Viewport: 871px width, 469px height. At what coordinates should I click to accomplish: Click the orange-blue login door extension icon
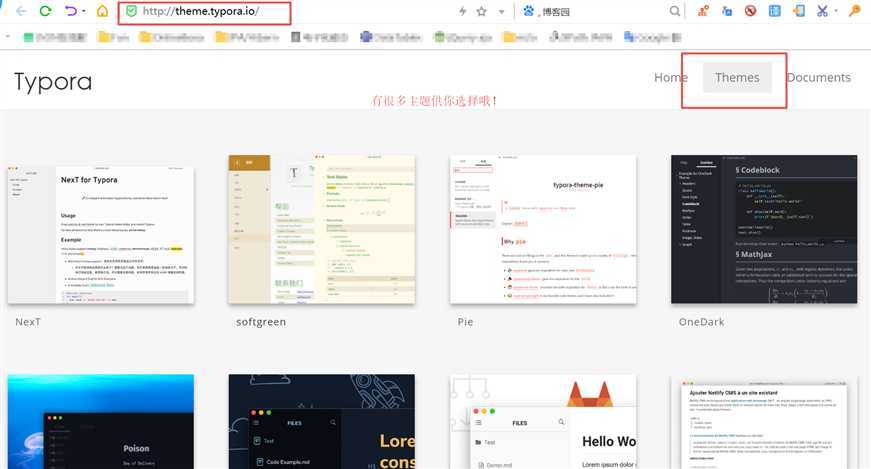(x=799, y=11)
